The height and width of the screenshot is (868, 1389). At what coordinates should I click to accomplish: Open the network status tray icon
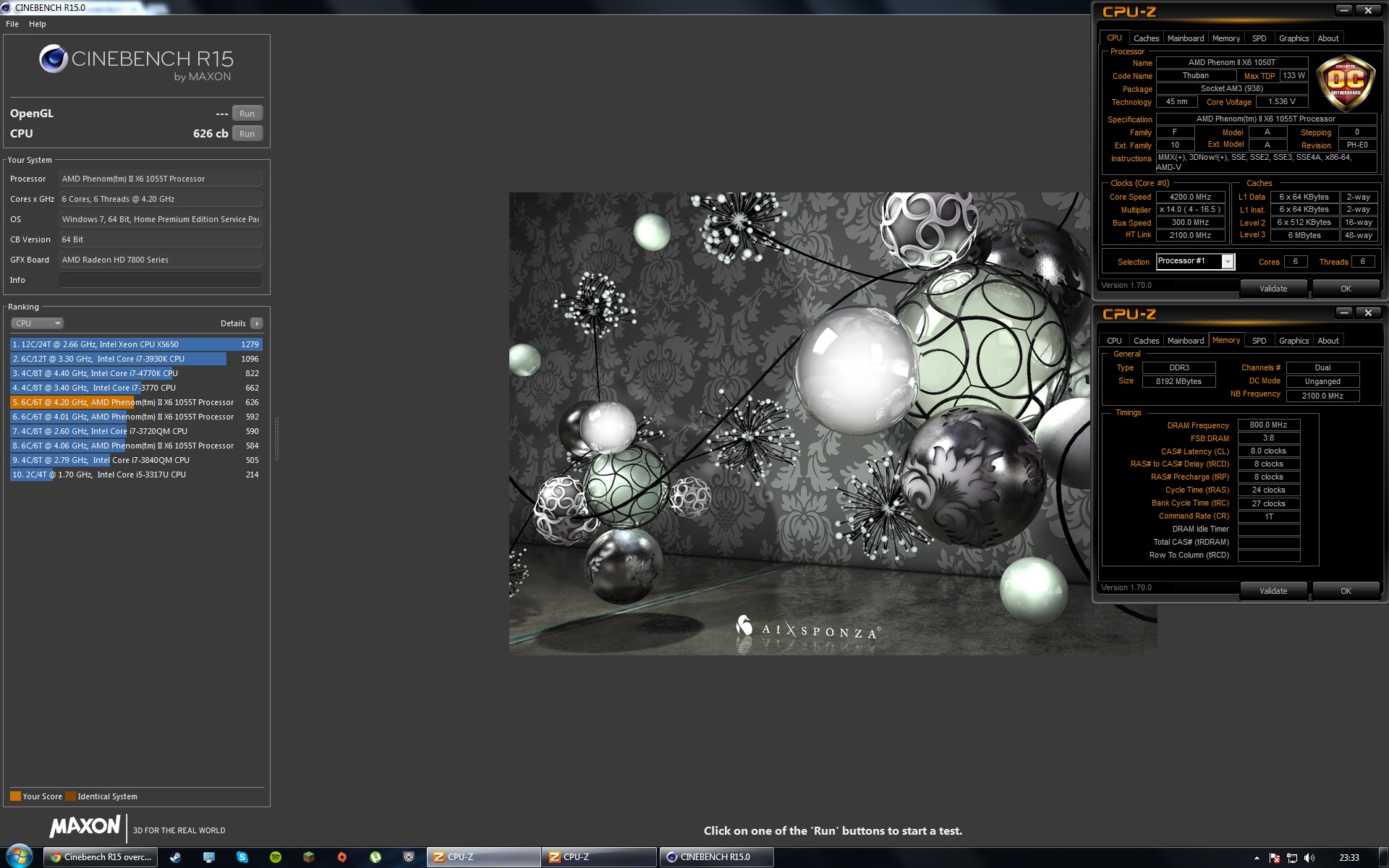tap(1292, 858)
